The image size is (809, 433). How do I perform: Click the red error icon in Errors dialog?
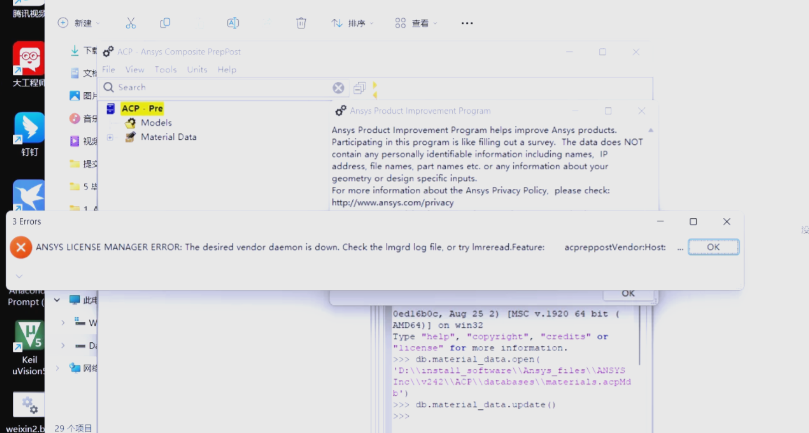pyautogui.click(x=21, y=247)
